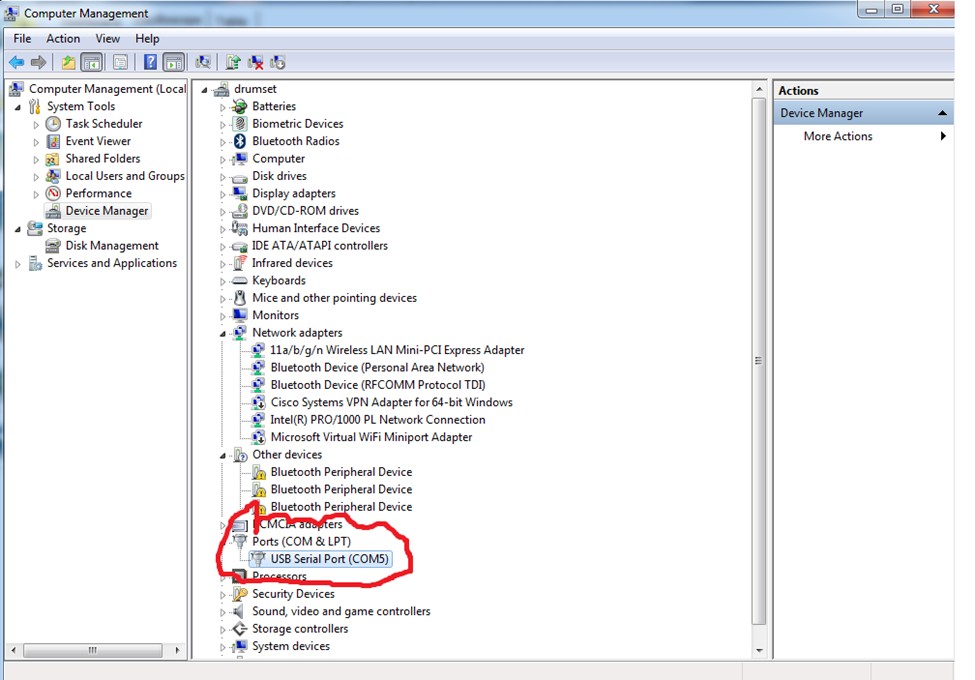
Task: Click the gray Forward arrow in toolbar
Action: (x=39, y=62)
